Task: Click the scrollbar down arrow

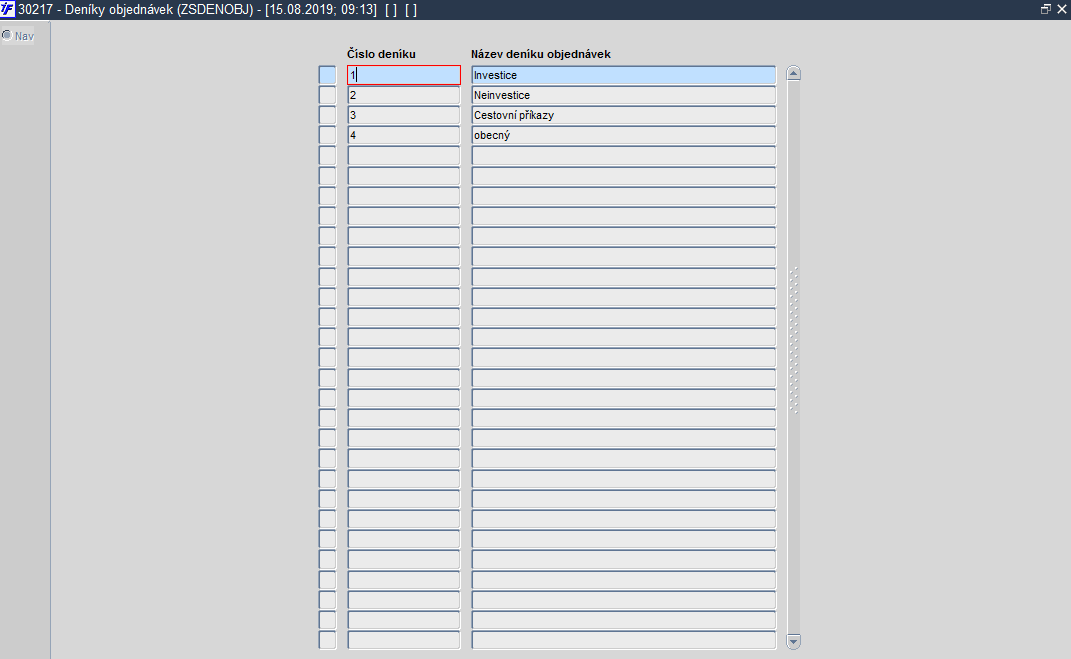Action: [793, 641]
